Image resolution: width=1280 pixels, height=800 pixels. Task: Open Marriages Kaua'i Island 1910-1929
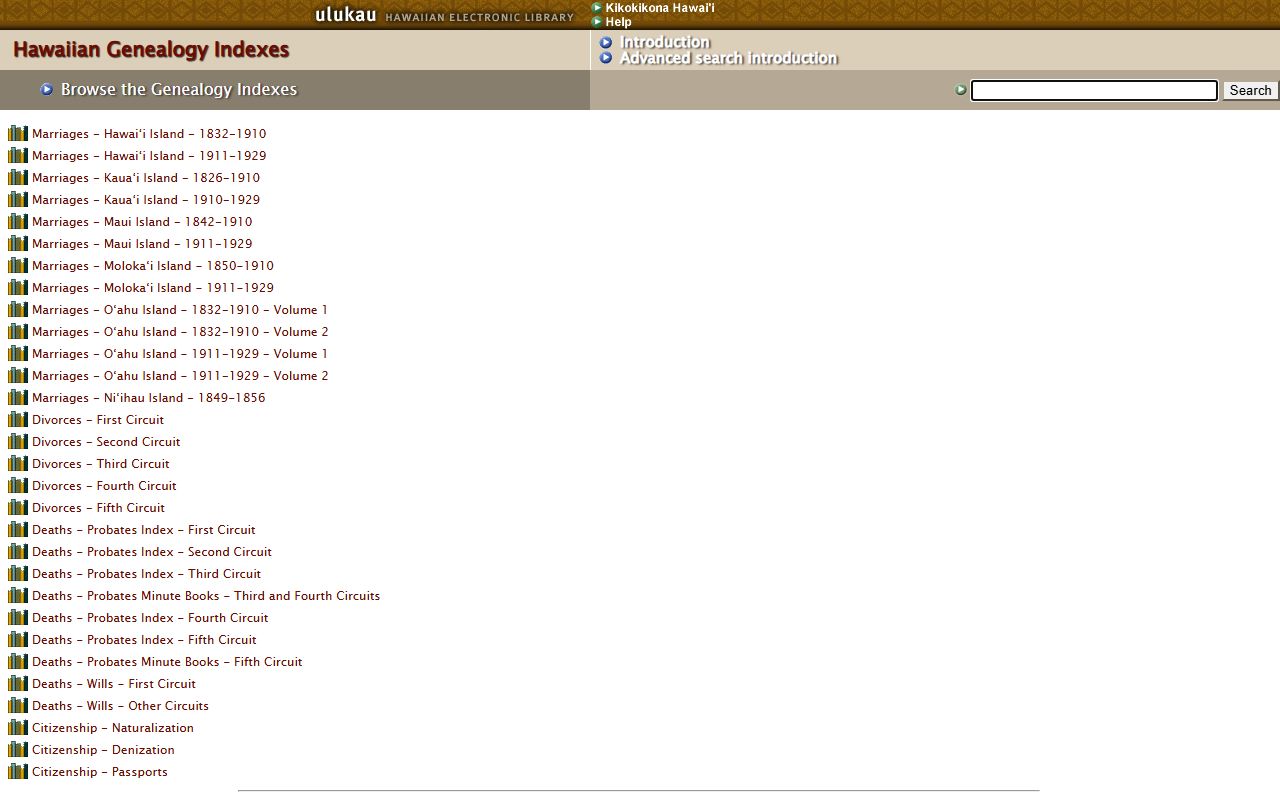click(146, 199)
